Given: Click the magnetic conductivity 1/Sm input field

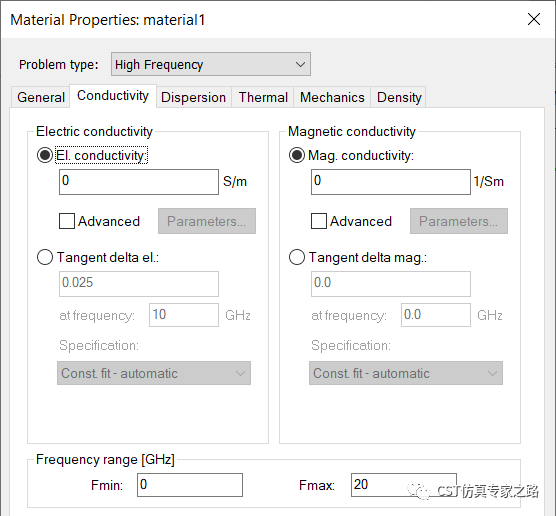Looking at the screenshot, I should 391,182.
